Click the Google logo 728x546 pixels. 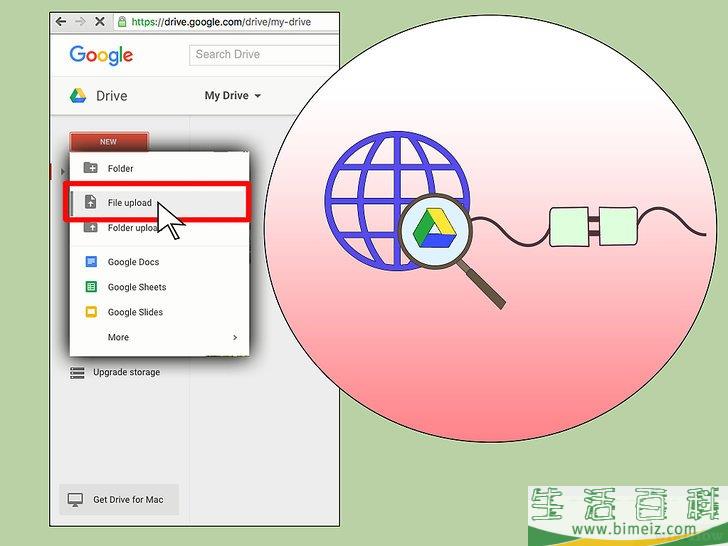click(101, 55)
